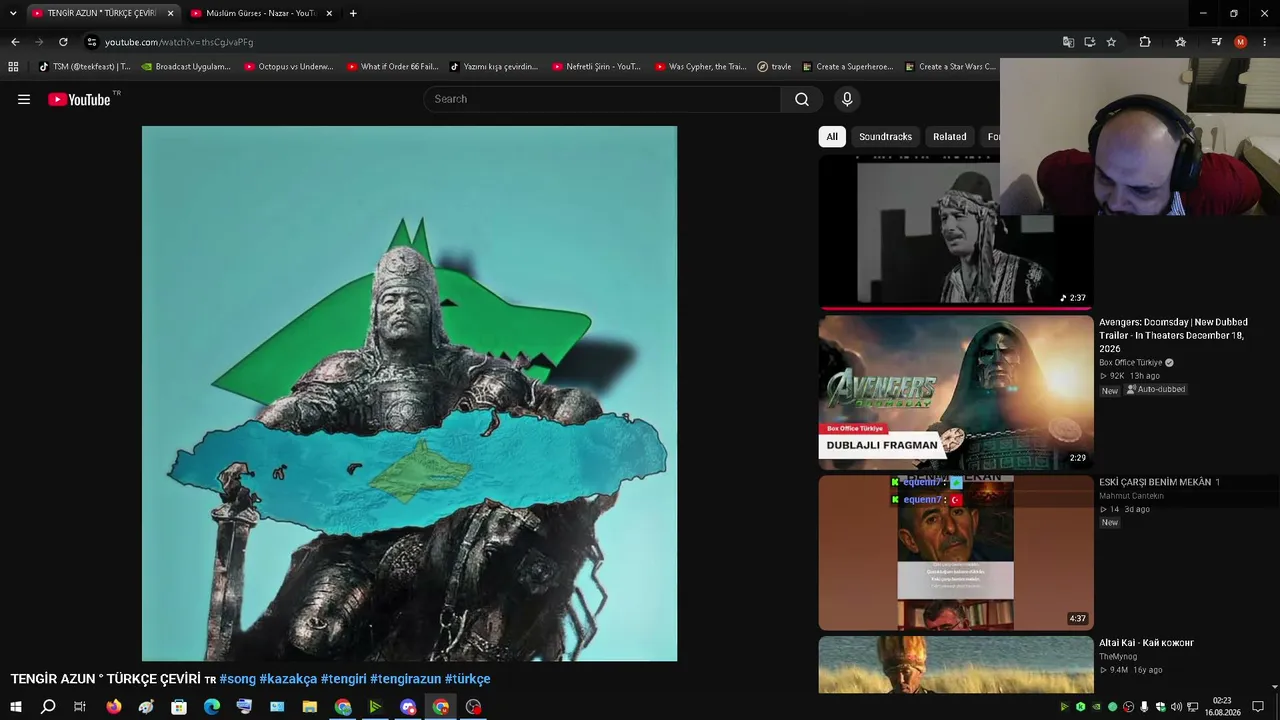Viewport: 1280px width, 720px height.
Task: Open the ESKİ ÇARŞI BENİM MEKÂN thumbnail
Action: coord(956,553)
